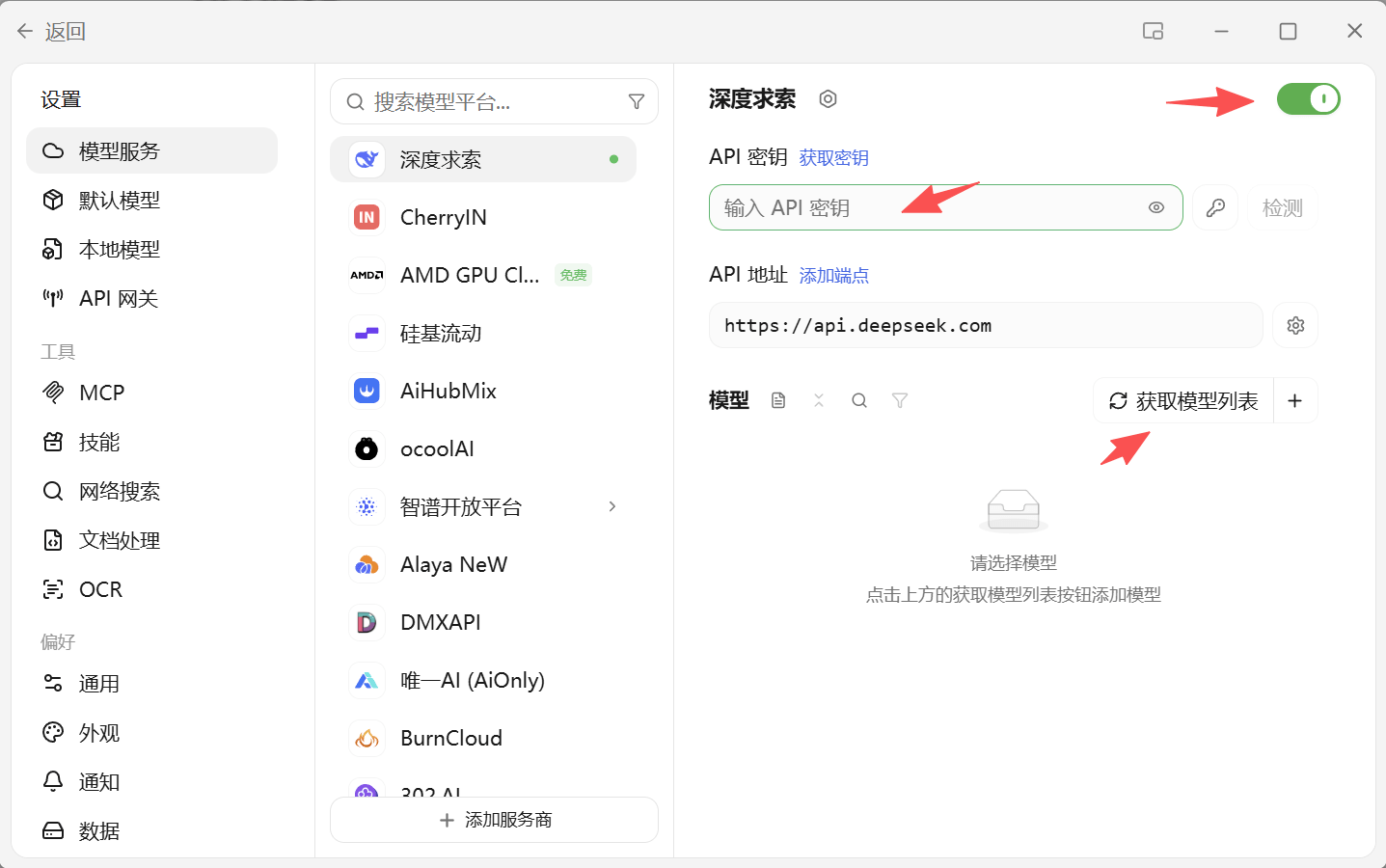Image resolution: width=1386 pixels, height=868 pixels.
Task: Open the 本地模型 settings section
Action: 151,249
